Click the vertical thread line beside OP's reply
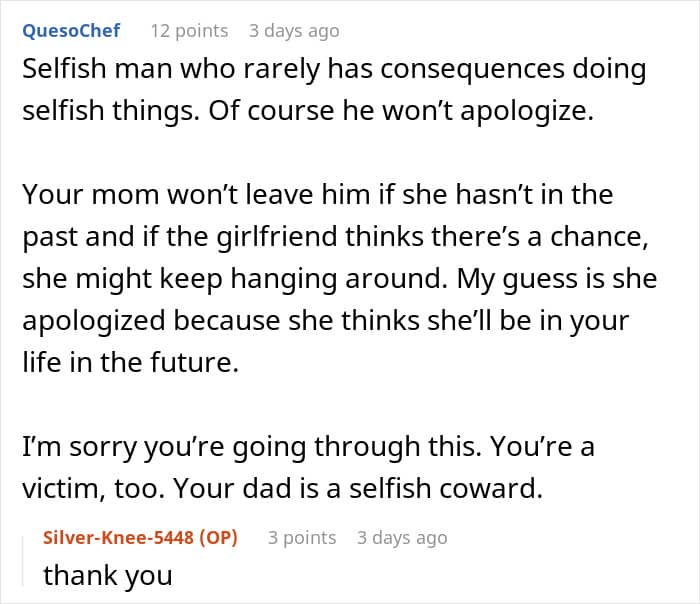The image size is (700, 604). (27, 558)
